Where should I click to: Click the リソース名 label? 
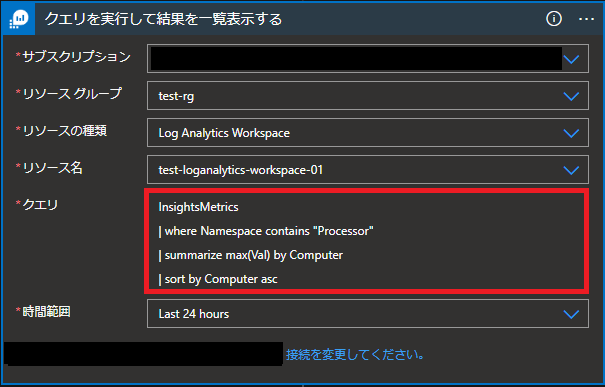[x=52, y=168]
